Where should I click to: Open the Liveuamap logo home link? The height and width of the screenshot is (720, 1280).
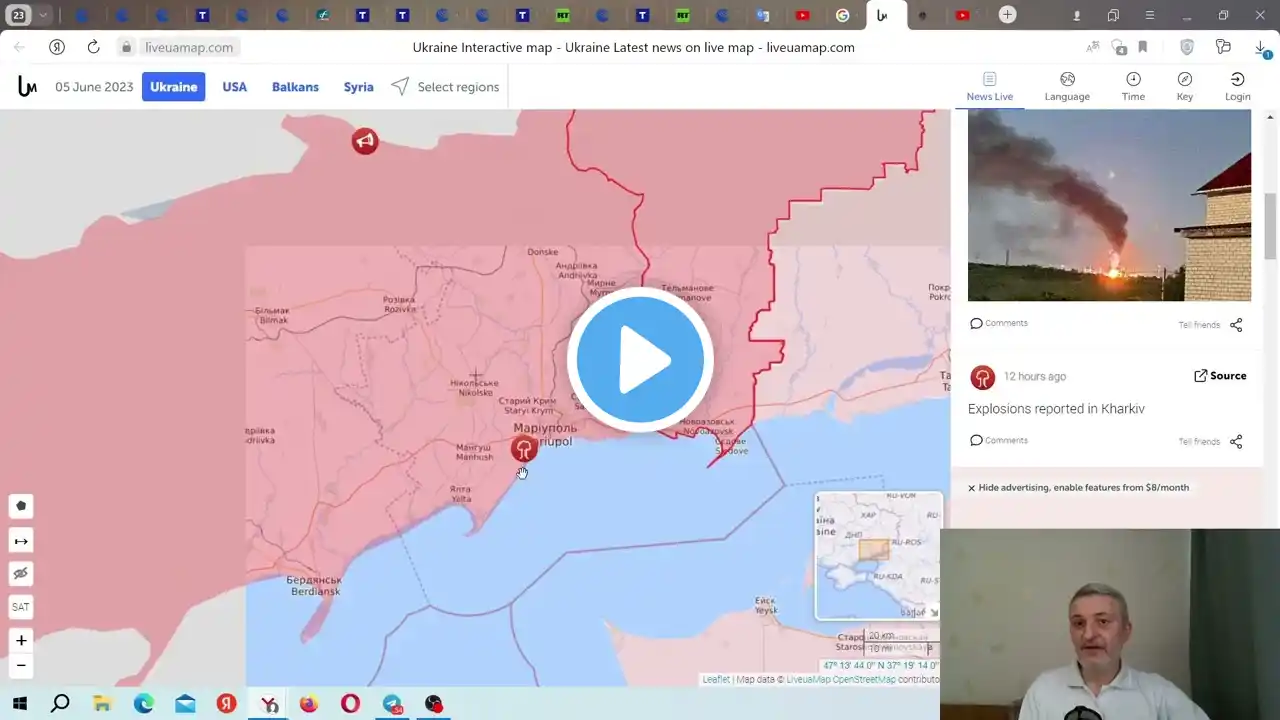point(27,87)
